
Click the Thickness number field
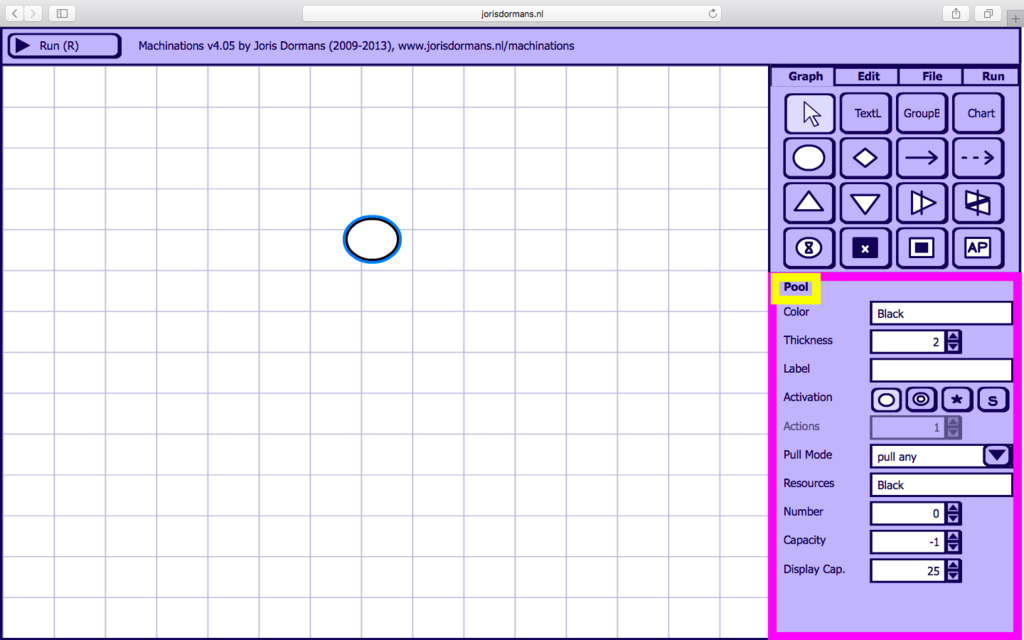pos(908,342)
